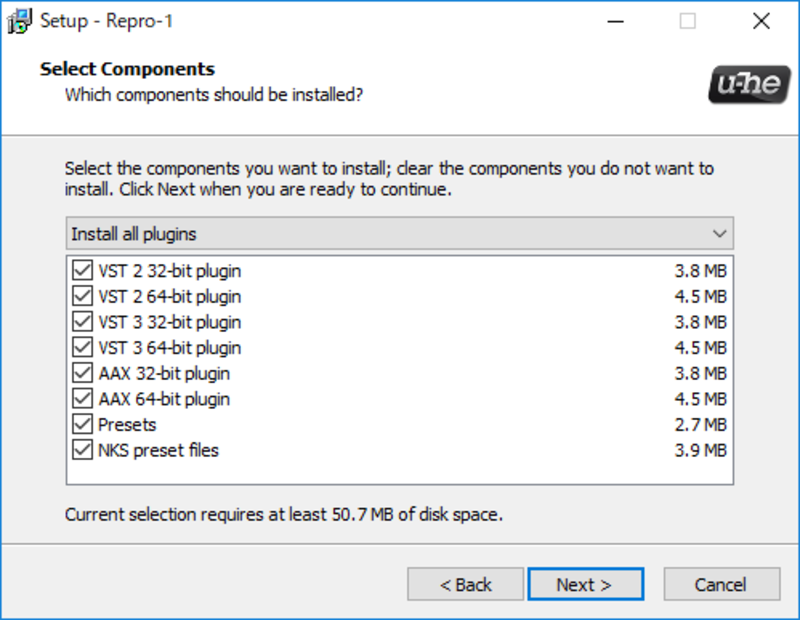Uncheck VST 2 32-bit plugin checkbox
The height and width of the screenshot is (620, 800).
point(82,270)
